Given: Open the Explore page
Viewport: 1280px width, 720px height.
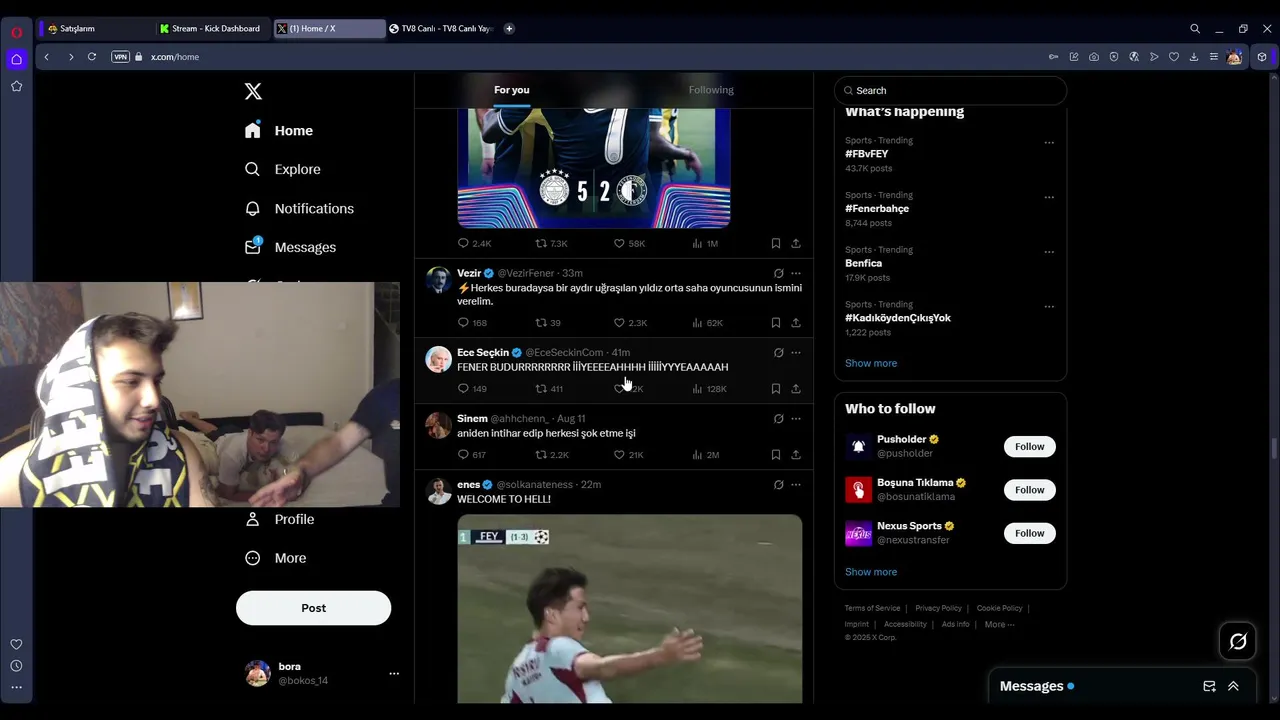Looking at the screenshot, I should pos(283,169).
